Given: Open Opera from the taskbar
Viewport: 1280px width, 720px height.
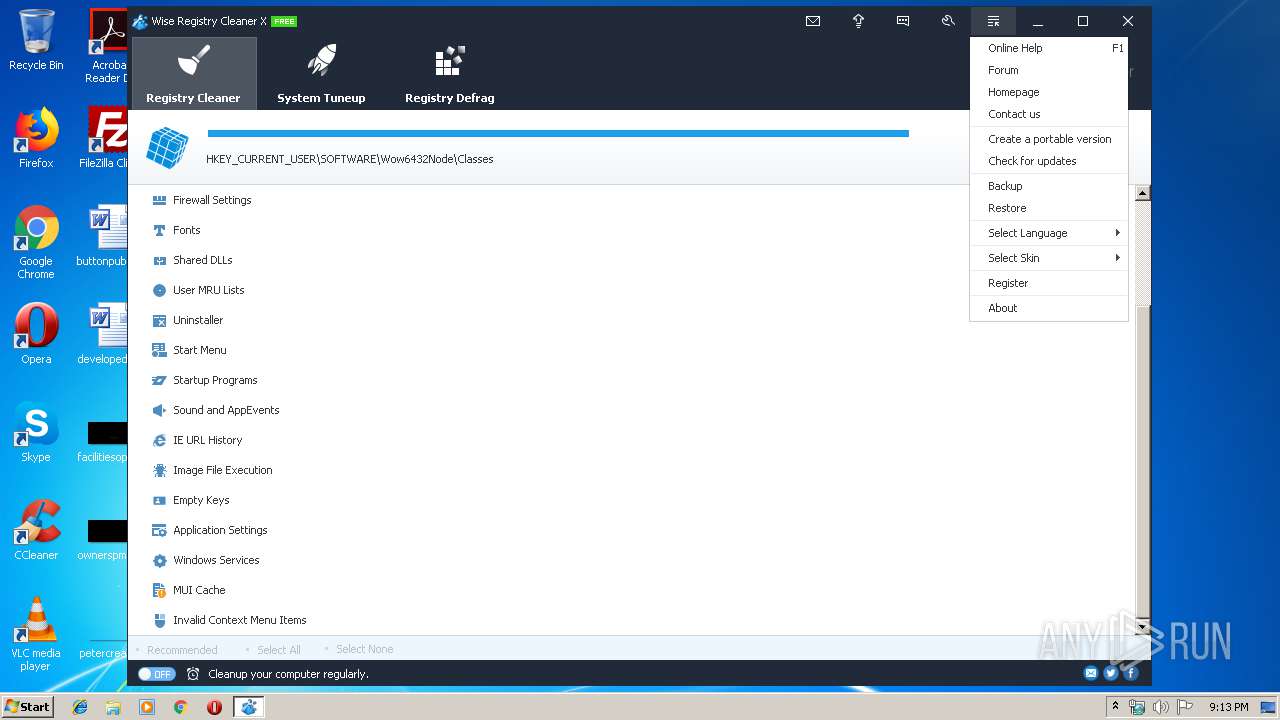Looking at the screenshot, I should point(214,707).
